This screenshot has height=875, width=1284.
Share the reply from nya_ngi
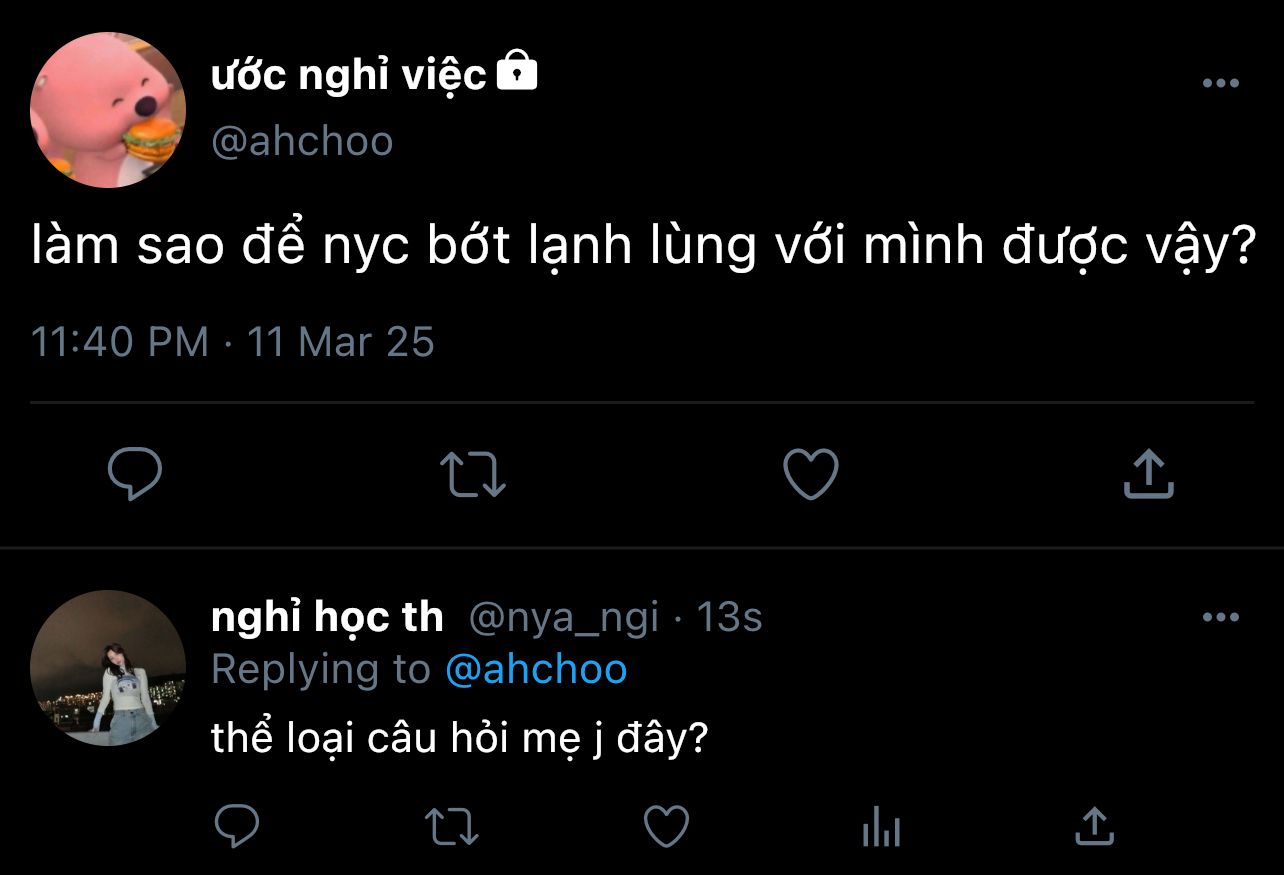point(1094,827)
